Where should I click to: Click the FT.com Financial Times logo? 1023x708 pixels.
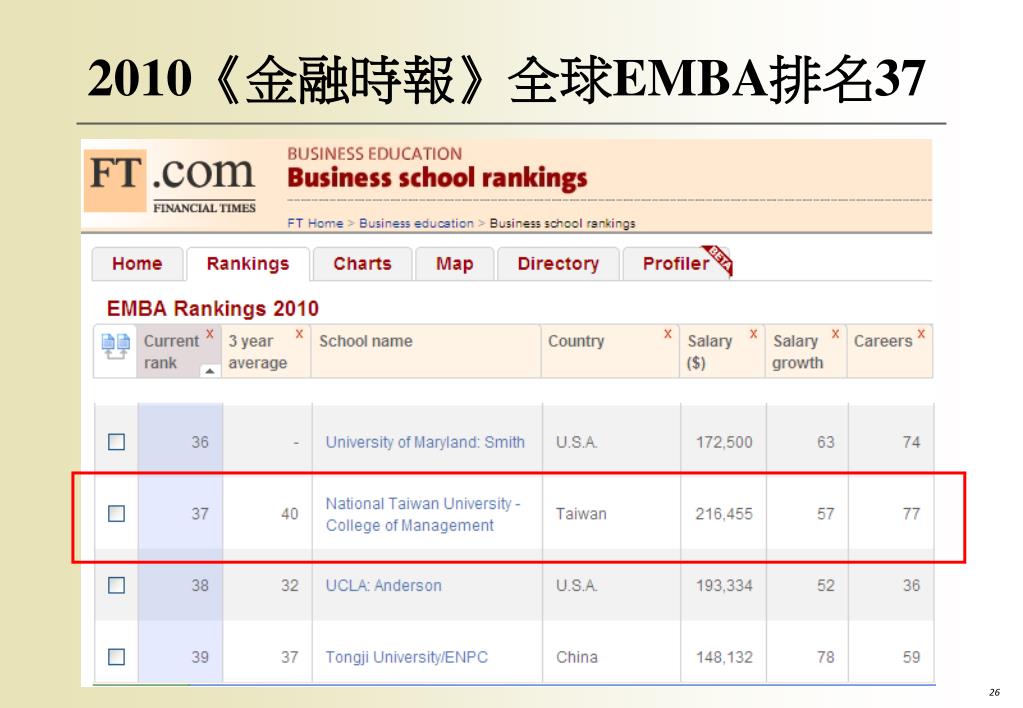click(171, 181)
